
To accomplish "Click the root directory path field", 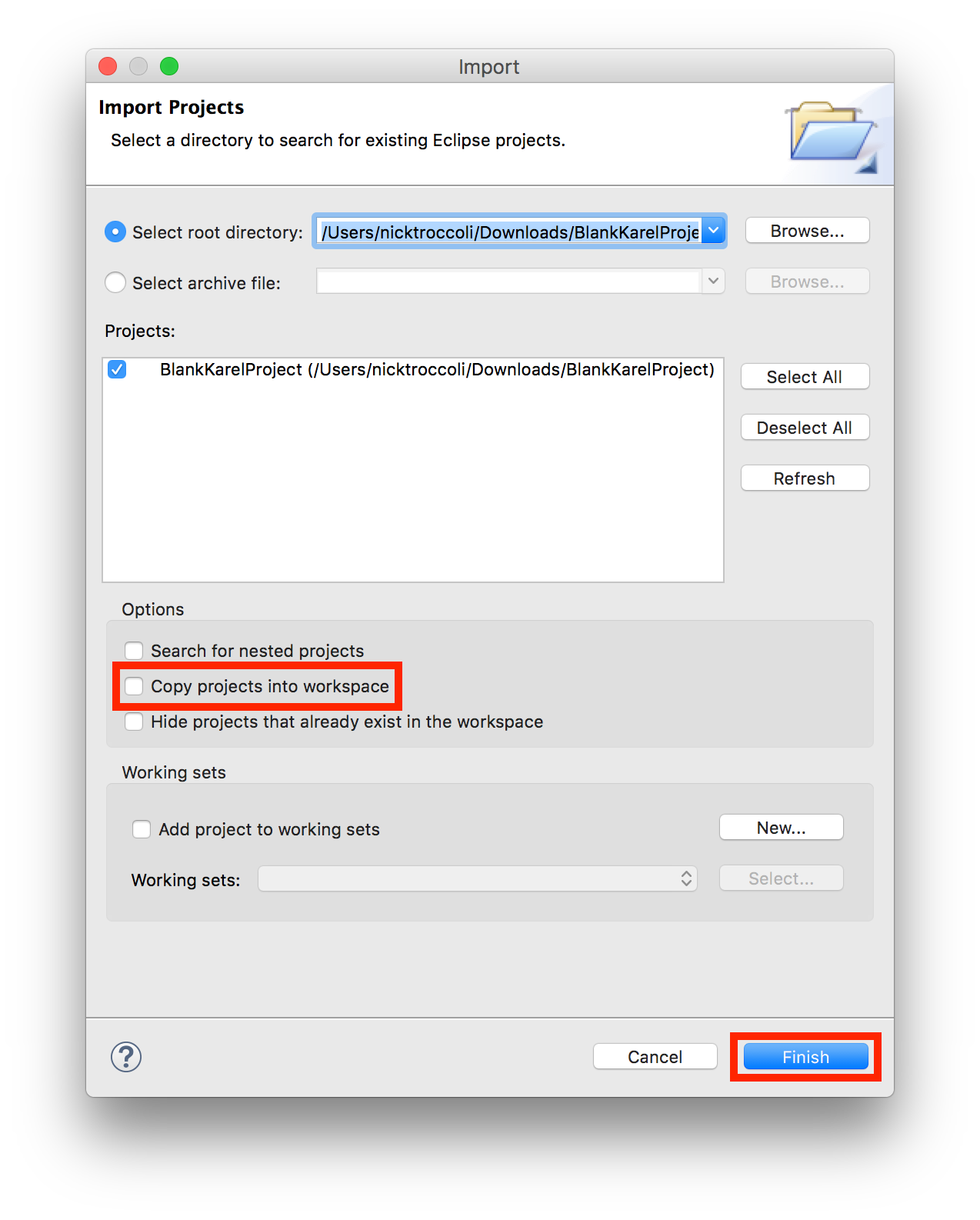I will 509,232.
